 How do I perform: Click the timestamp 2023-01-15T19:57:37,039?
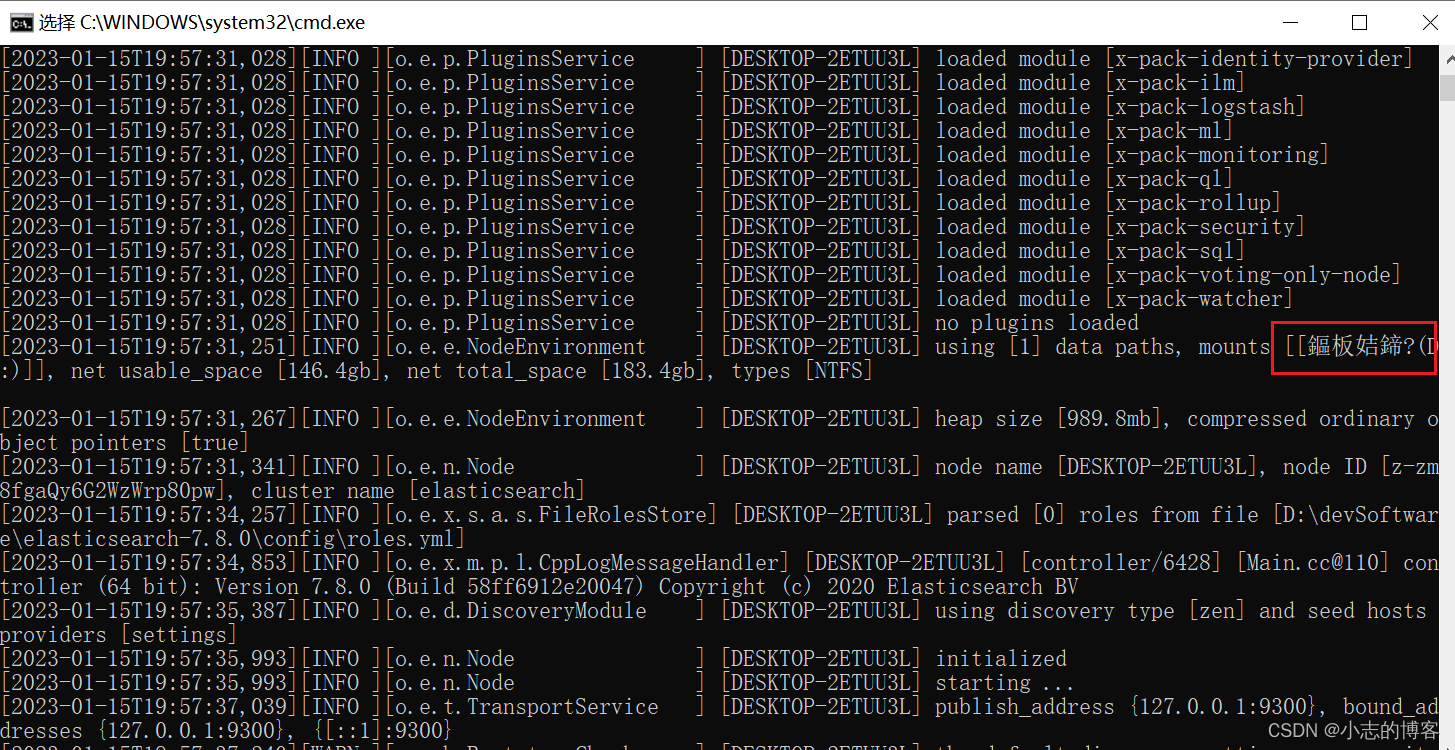149,707
